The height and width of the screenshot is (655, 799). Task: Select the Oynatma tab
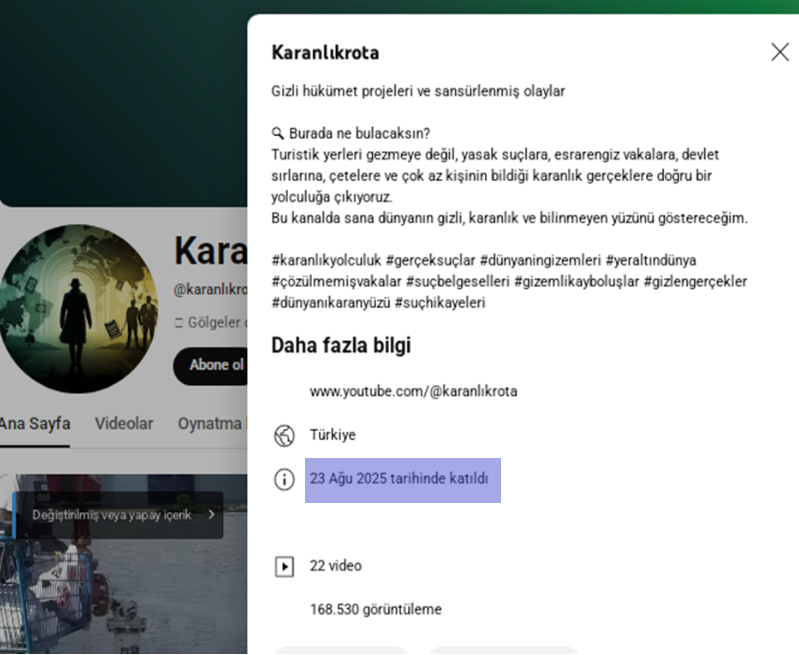coord(211,423)
